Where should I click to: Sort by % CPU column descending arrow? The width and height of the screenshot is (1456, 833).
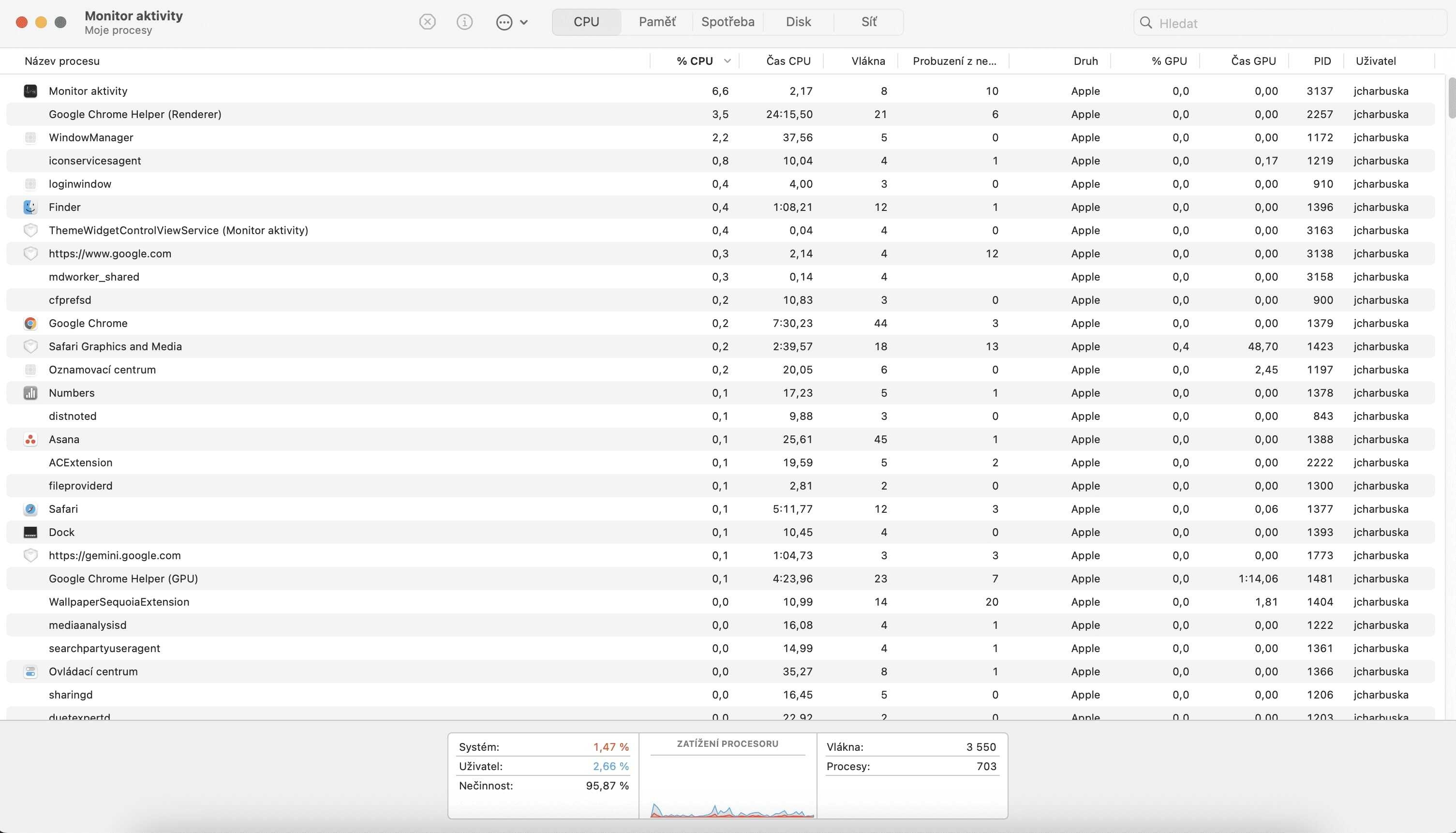pyautogui.click(x=727, y=60)
